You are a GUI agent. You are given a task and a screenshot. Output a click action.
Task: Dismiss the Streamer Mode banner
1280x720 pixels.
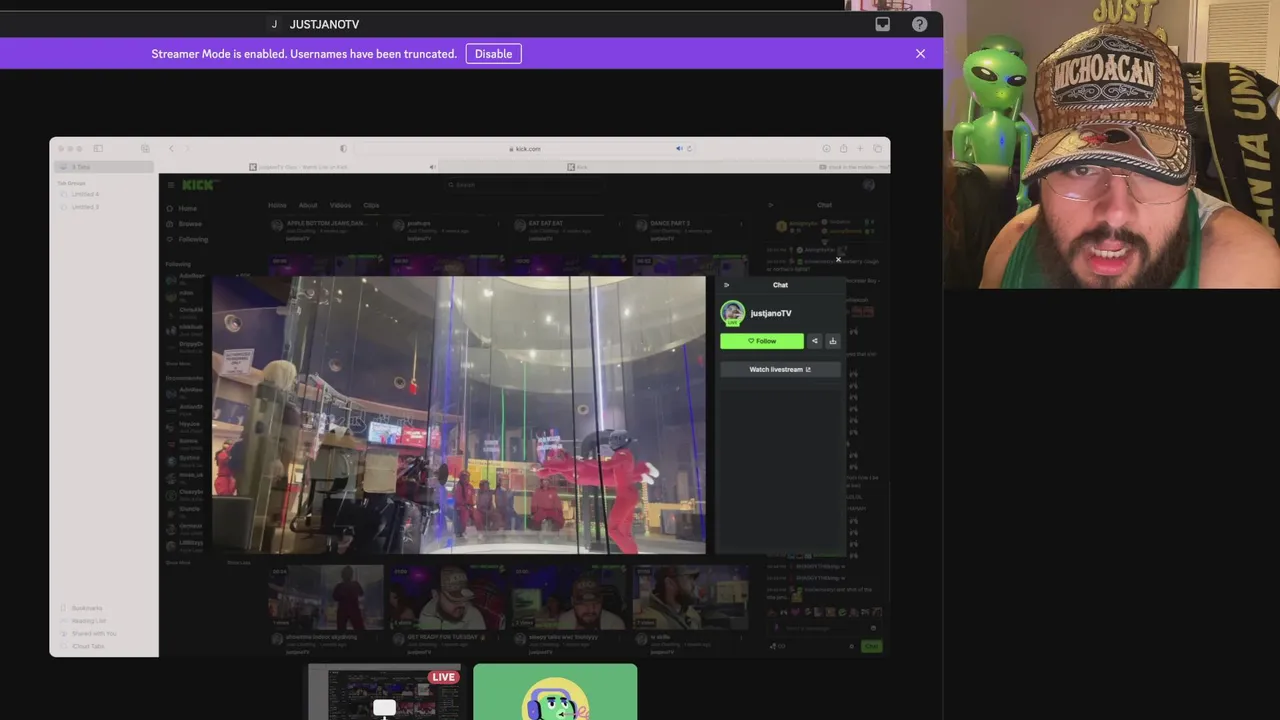[920, 54]
